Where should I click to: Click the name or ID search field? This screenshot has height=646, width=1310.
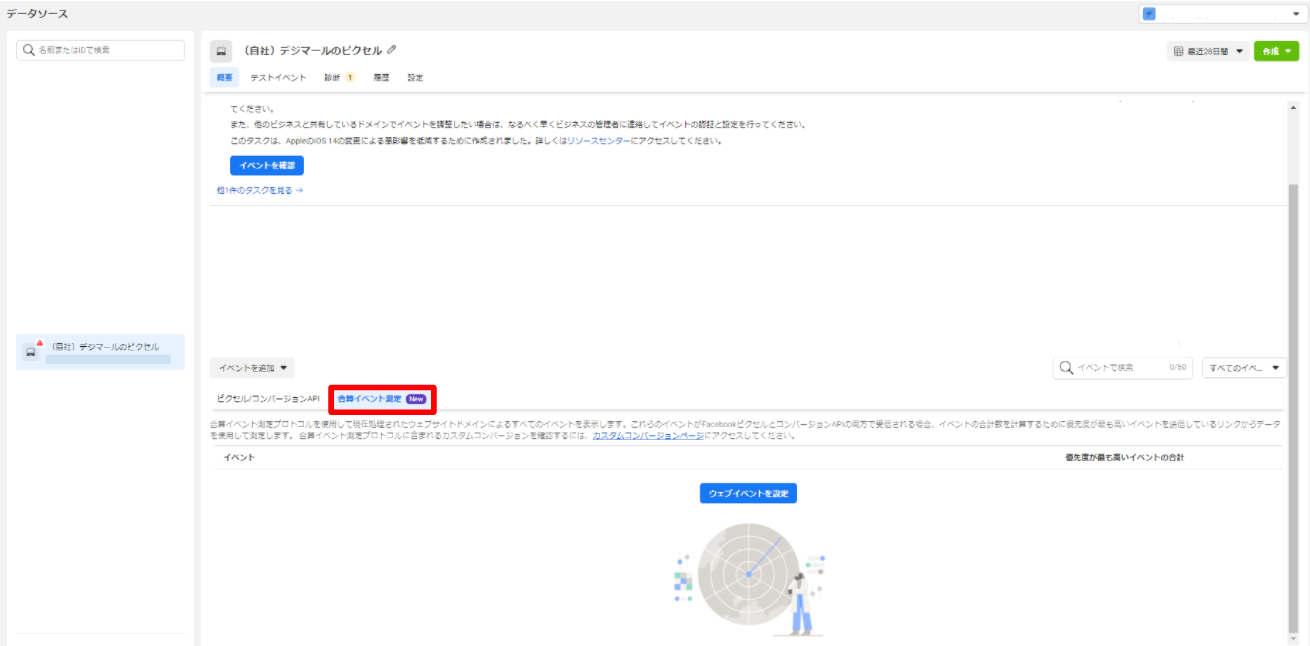[101, 50]
